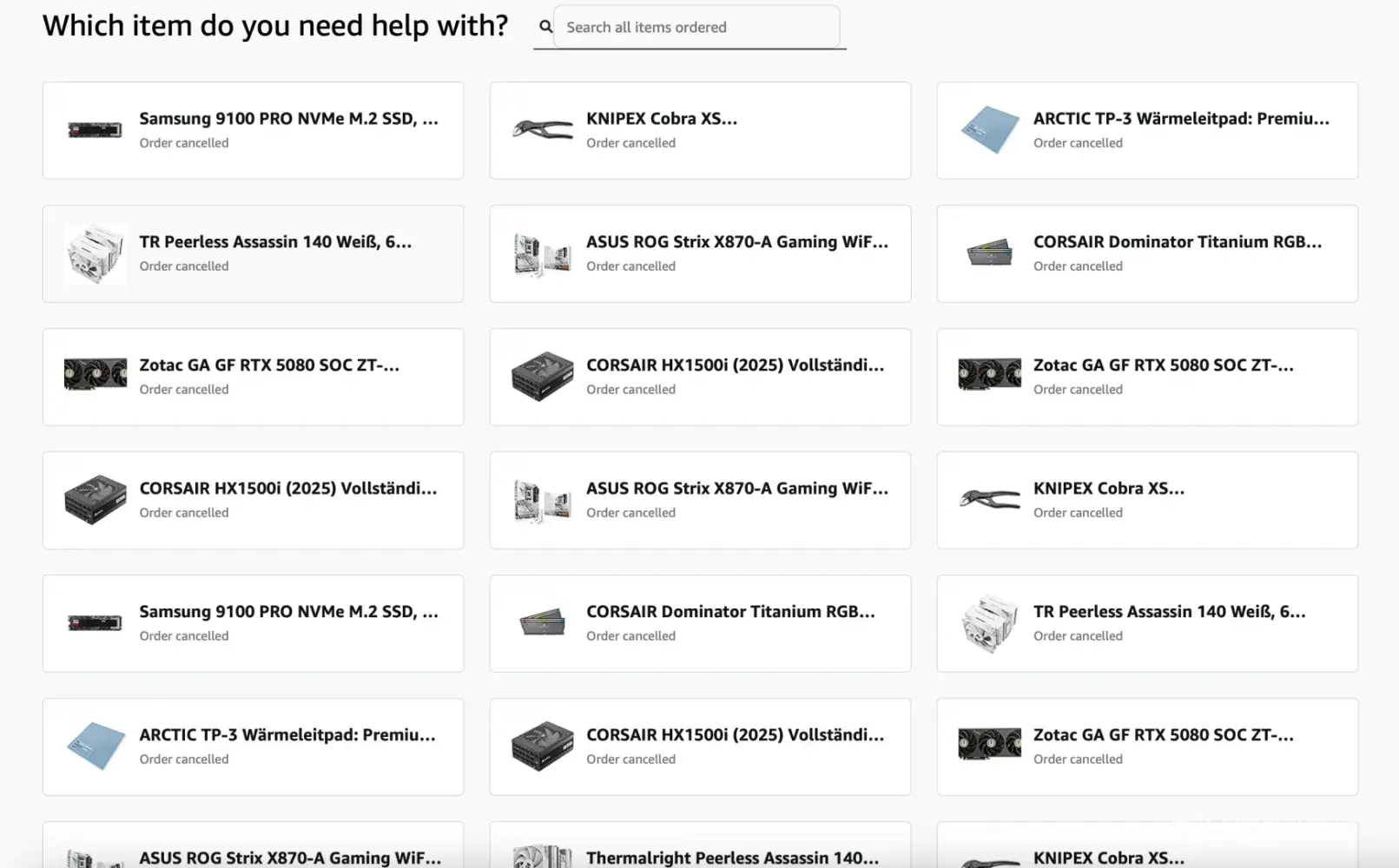Select the topmost ASUS ROG Strix motherboard thumbnail
The height and width of the screenshot is (868, 1399).
tap(543, 253)
